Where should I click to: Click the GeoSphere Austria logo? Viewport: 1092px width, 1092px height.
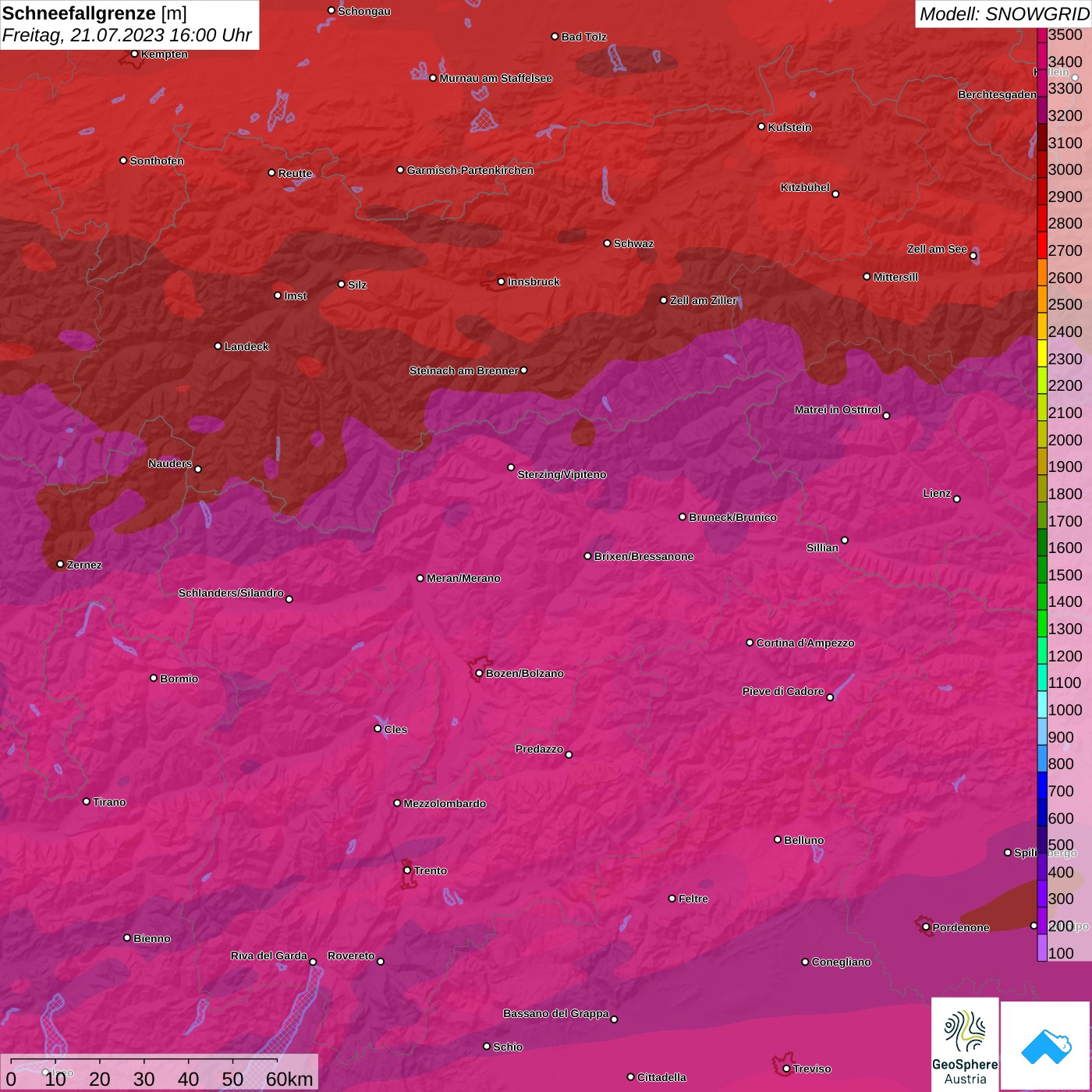click(965, 1044)
